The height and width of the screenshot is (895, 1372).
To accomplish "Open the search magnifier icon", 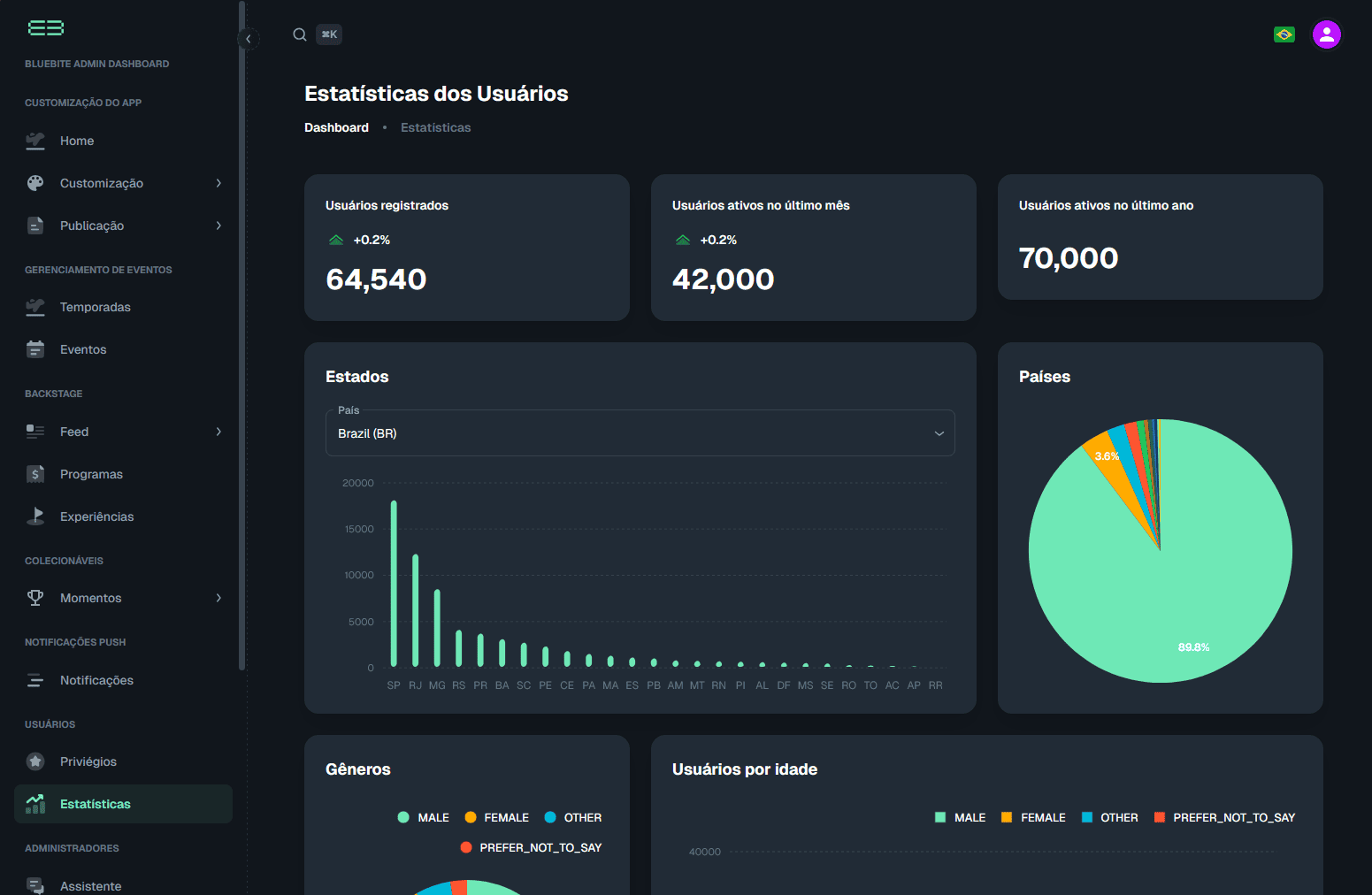I will coord(300,34).
